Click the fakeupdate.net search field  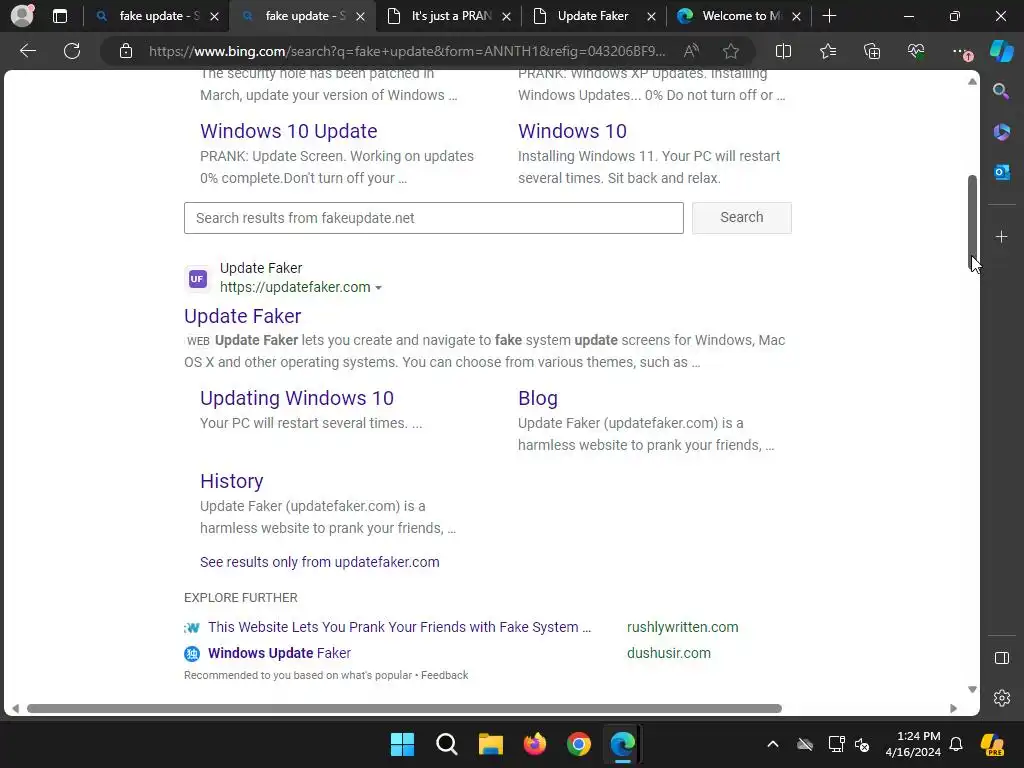pyautogui.click(x=434, y=218)
